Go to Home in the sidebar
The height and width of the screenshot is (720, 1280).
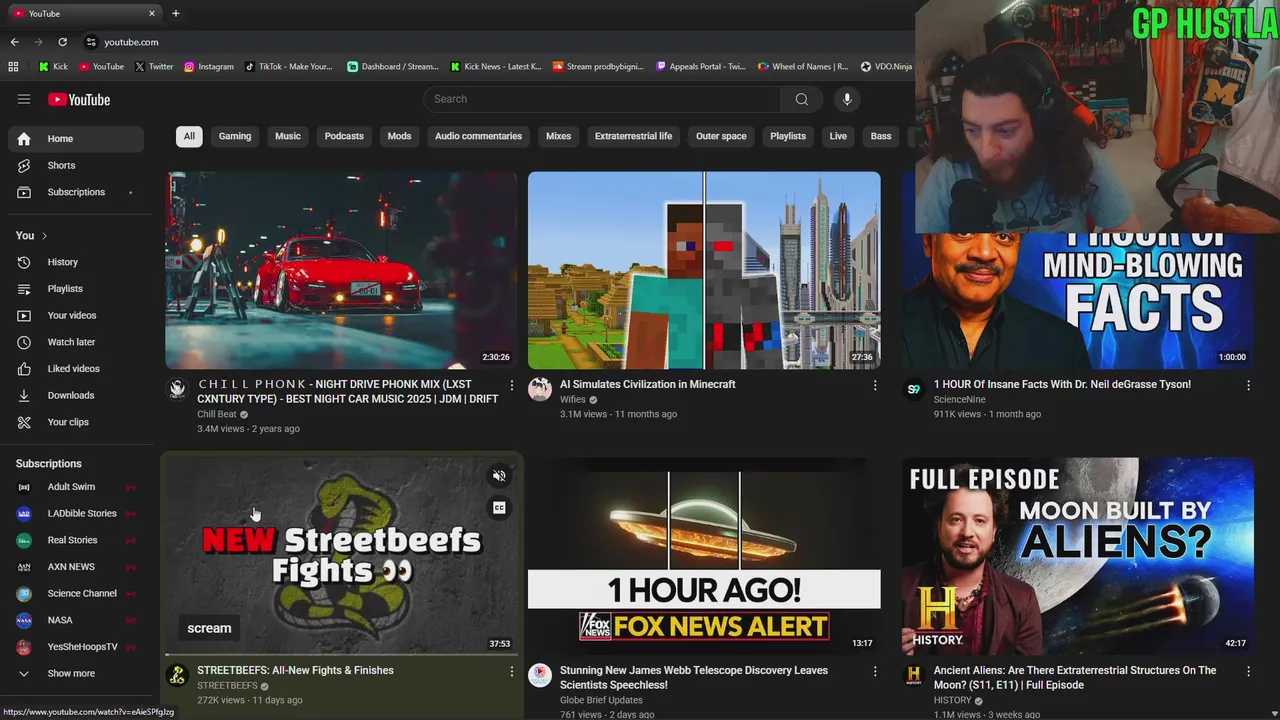(76, 139)
